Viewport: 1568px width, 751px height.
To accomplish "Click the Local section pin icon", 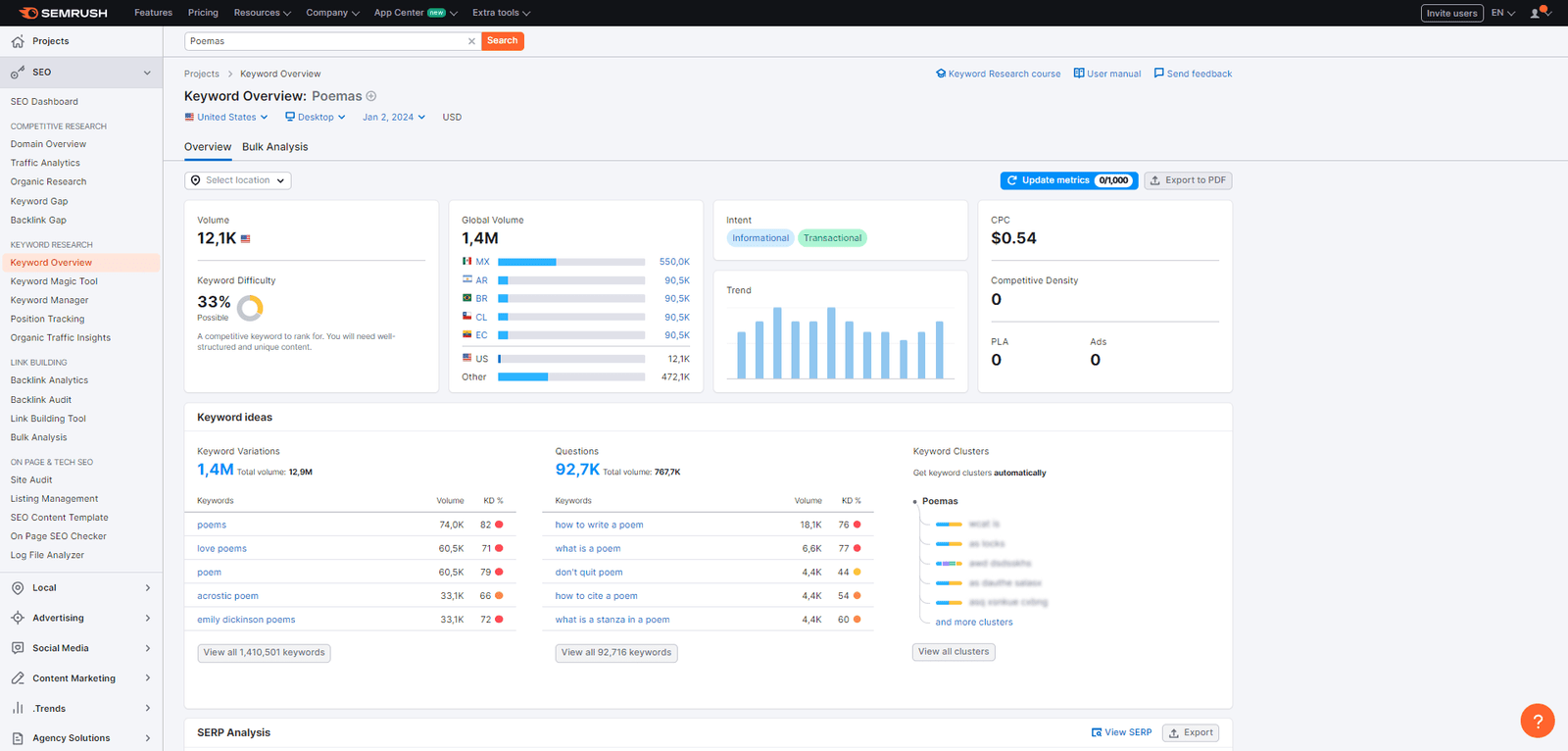I will point(18,588).
